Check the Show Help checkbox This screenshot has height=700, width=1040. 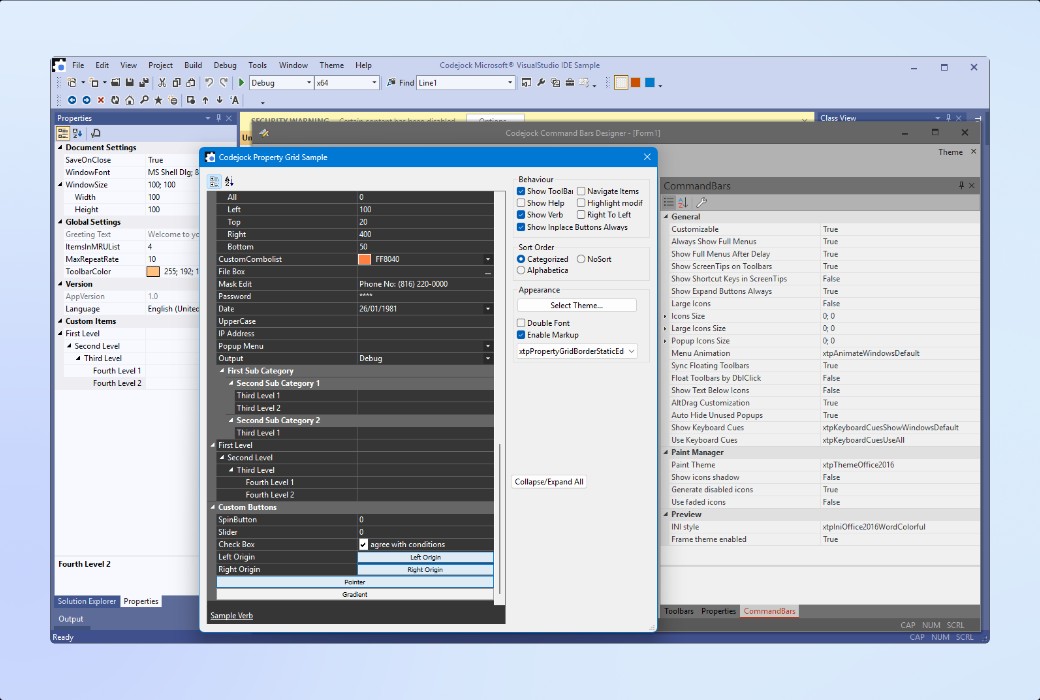(x=521, y=203)
